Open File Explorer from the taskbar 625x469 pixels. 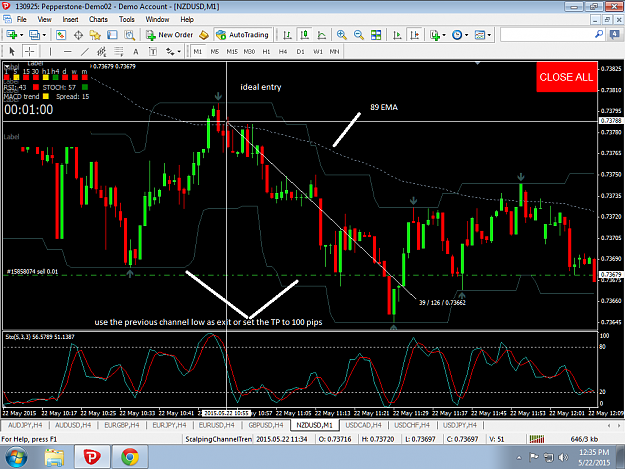click(54, 457)
